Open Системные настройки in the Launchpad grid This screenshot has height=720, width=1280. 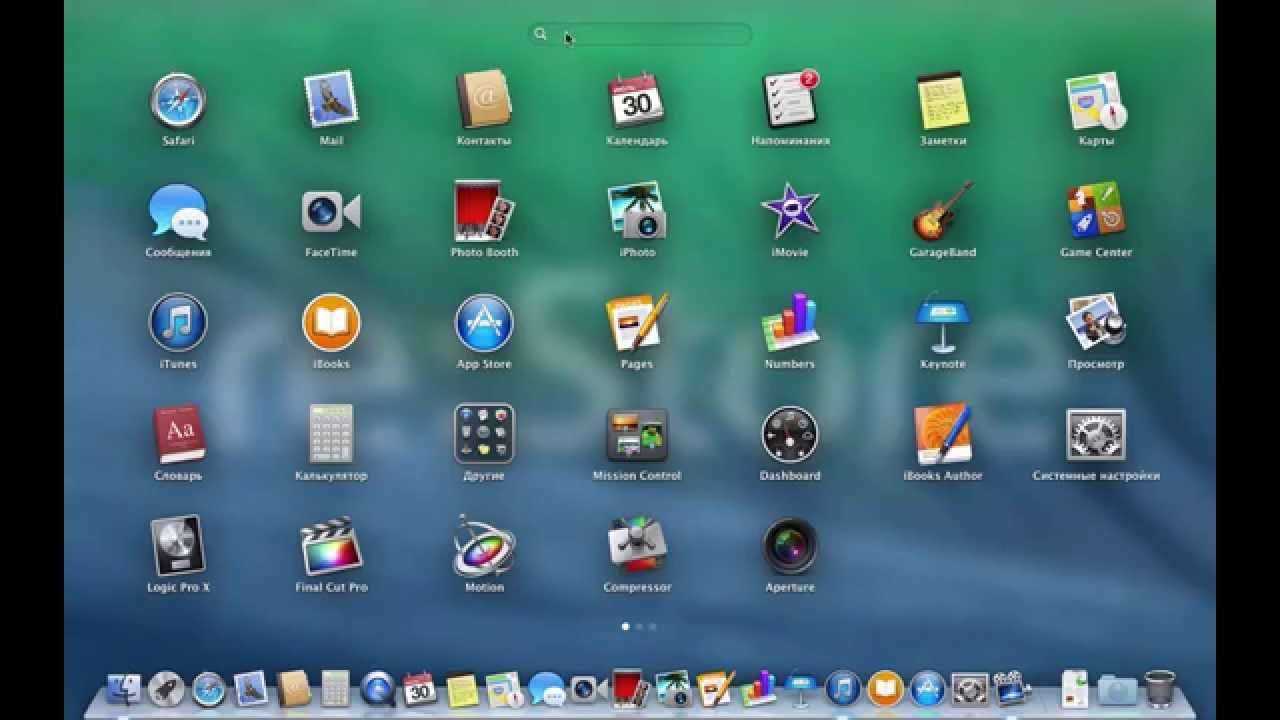point(1096,434)
